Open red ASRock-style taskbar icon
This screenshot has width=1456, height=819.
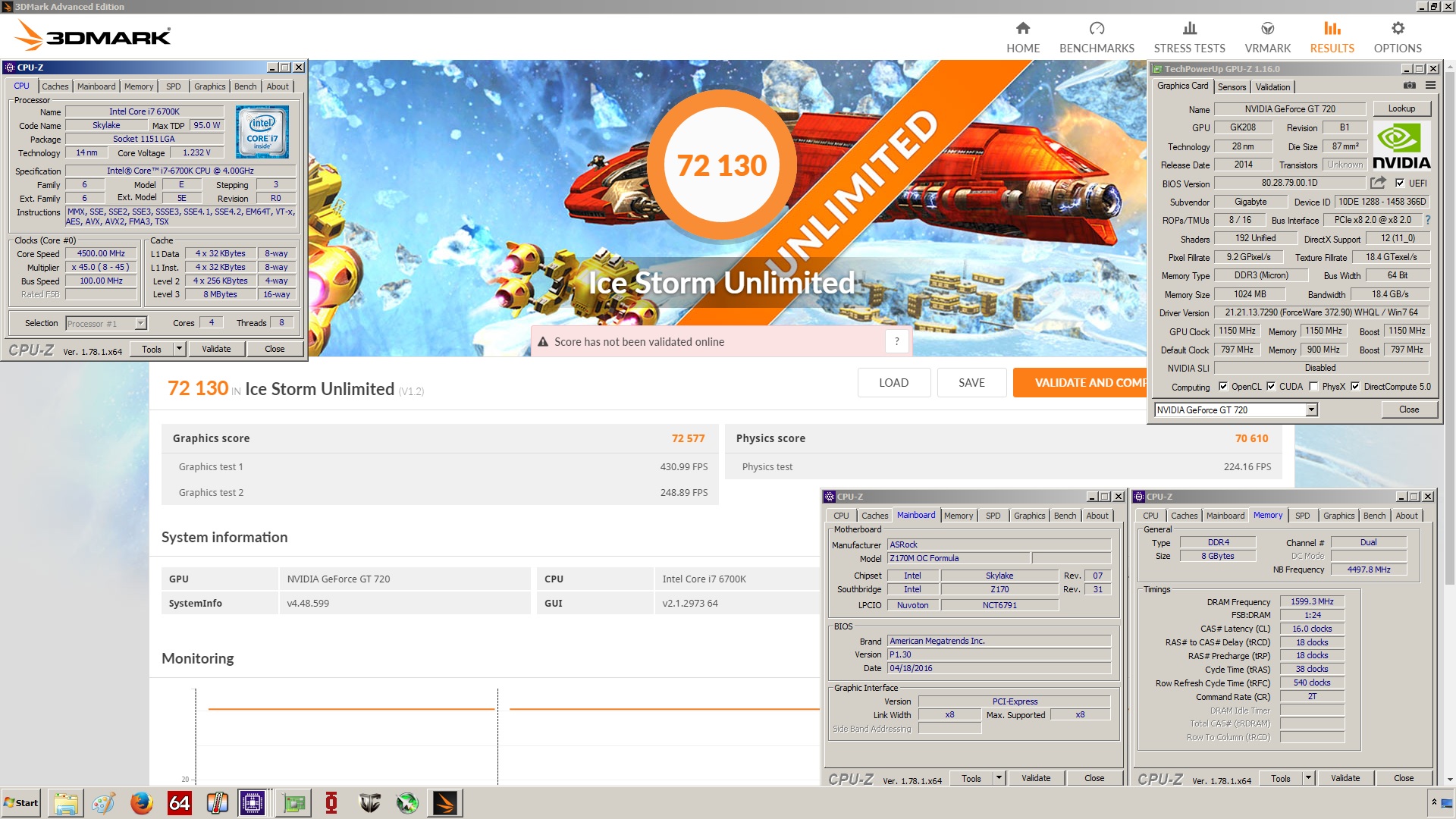coord(331,803)
